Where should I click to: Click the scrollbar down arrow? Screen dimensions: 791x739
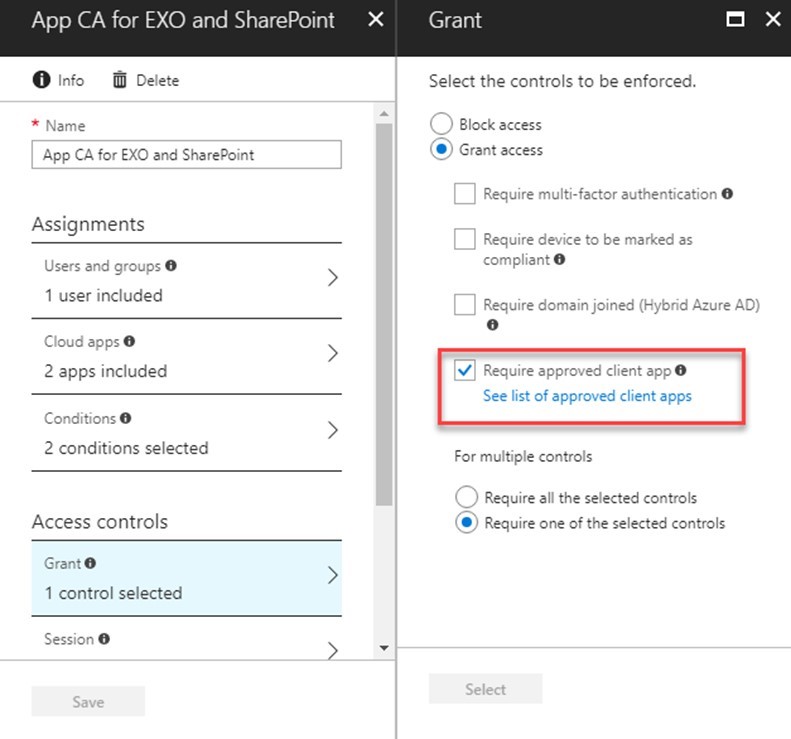coord(384,648)
